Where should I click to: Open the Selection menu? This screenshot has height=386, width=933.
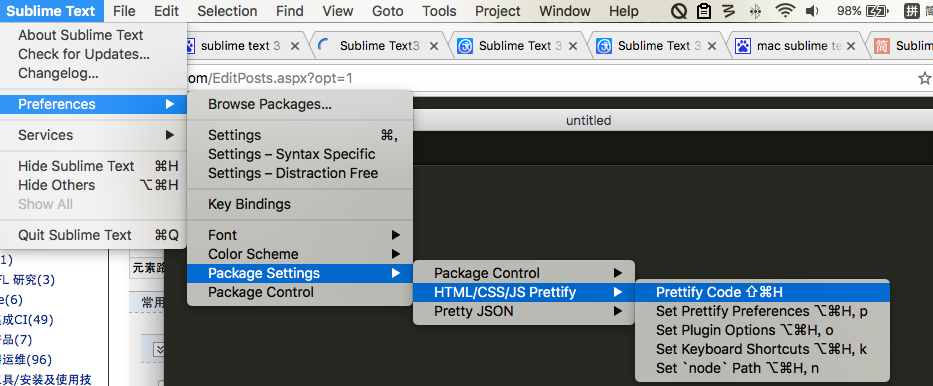227,11
